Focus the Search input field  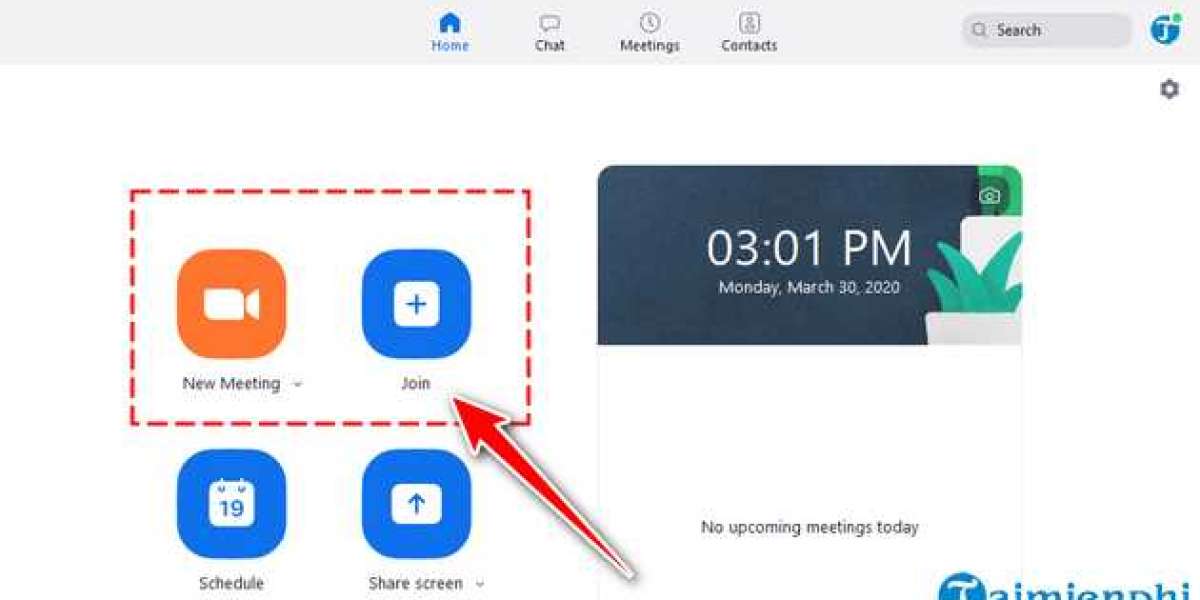tap(1047, 30)
